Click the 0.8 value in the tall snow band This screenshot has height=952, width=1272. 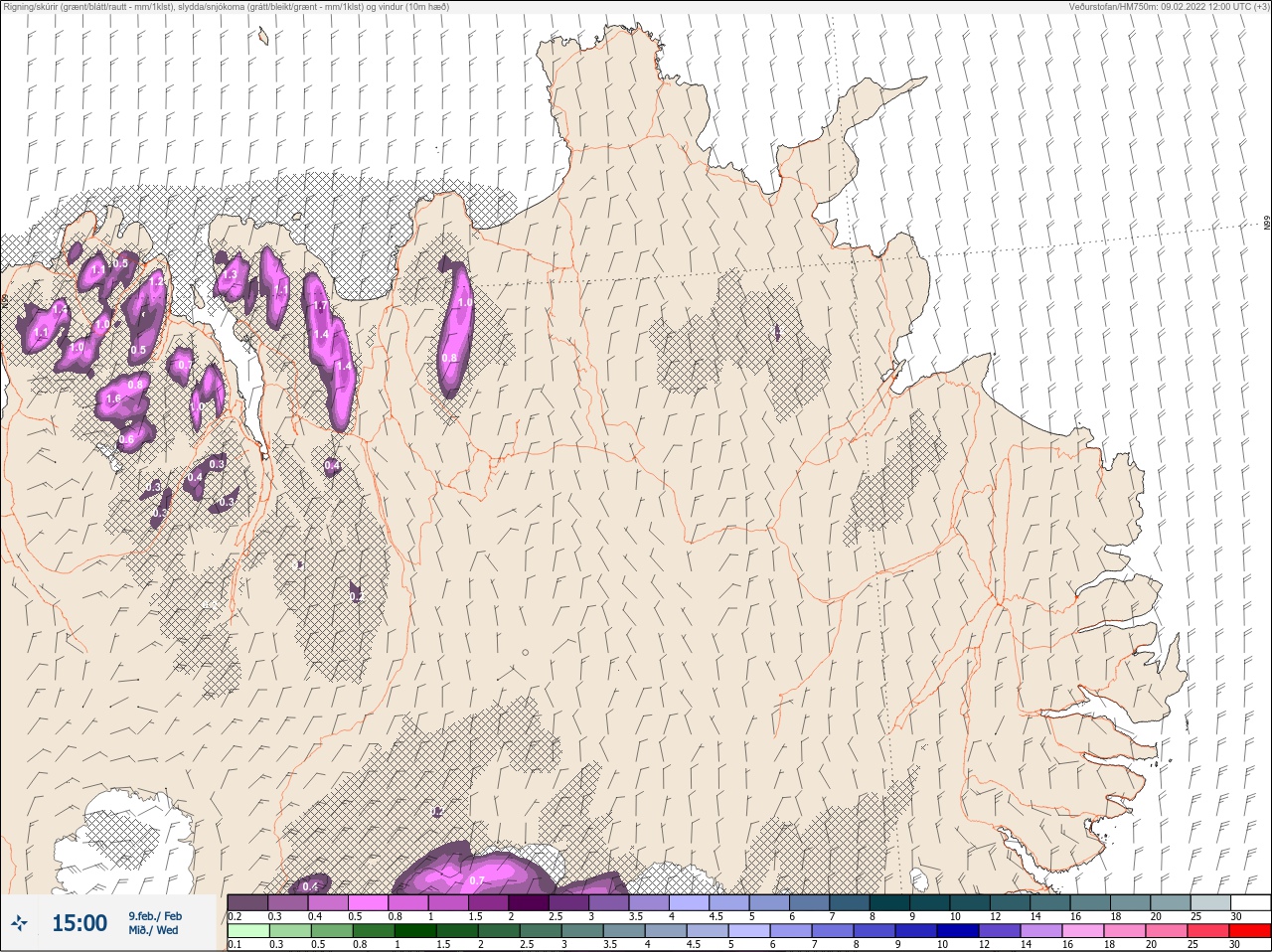pyautogui.click(x=449, y=358)
